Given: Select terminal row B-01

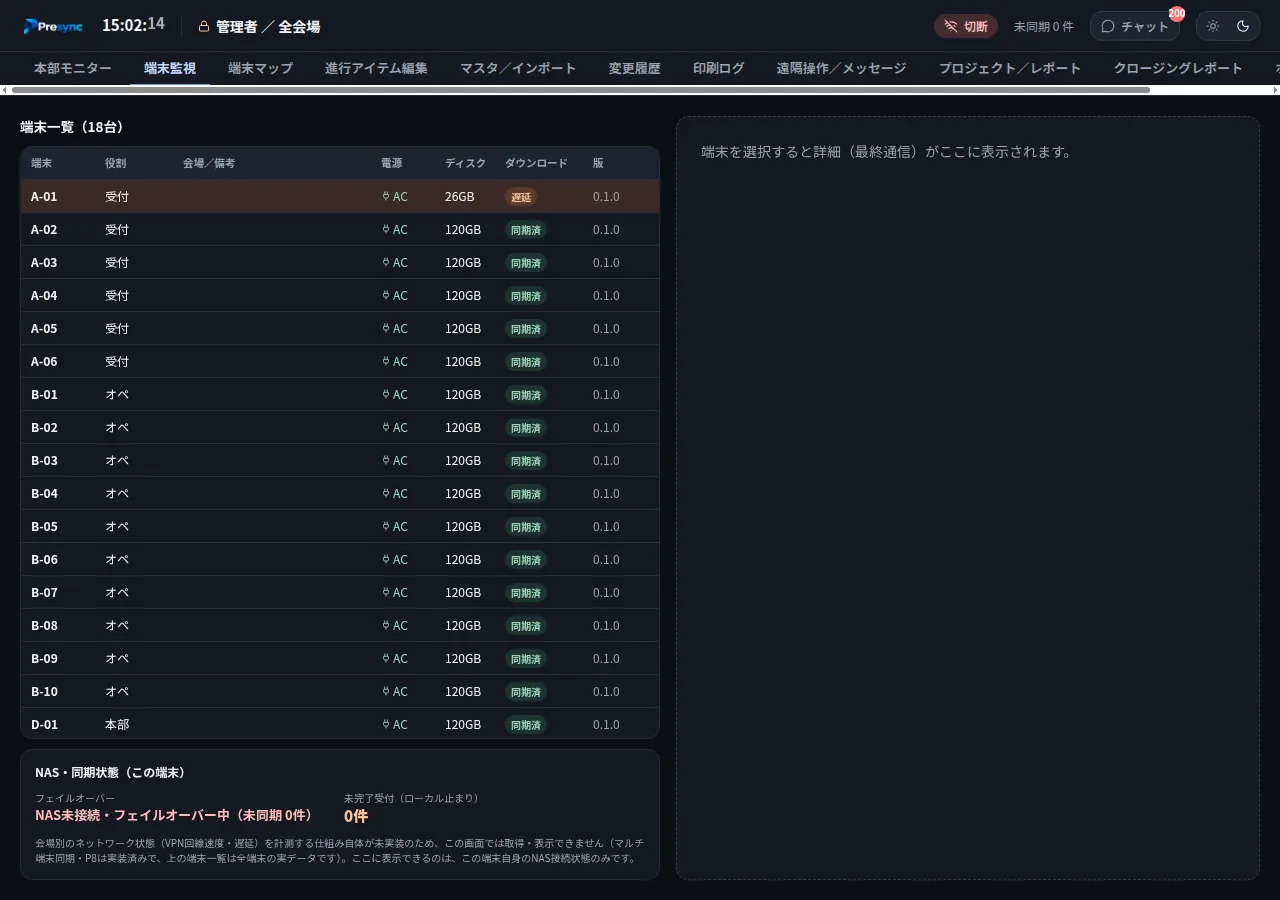Looking at the screenshot, I should pyautogui.click(x=340, y=394).
